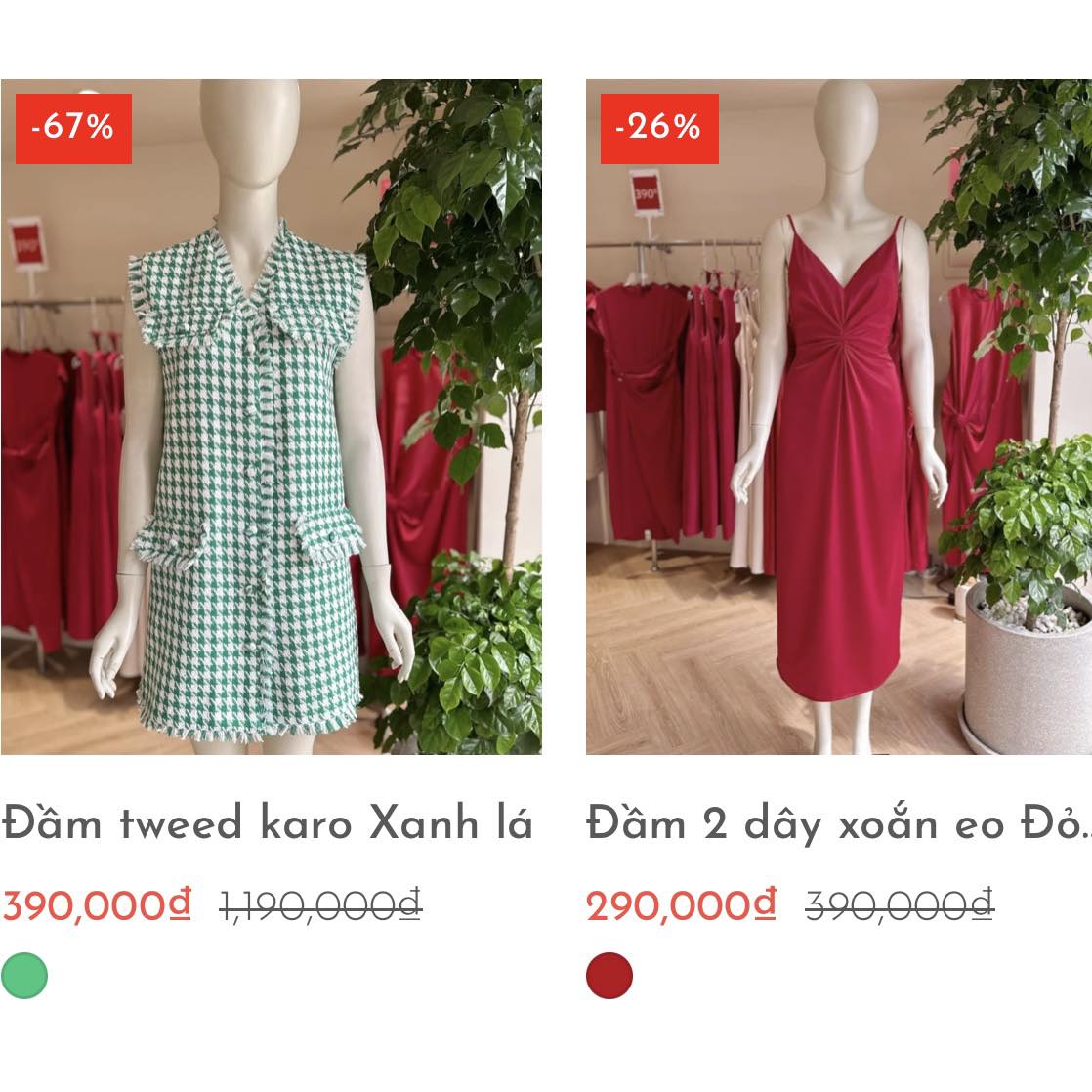Click the mannequin head in the left photo
The image size is (1092, 1092).
[251, 131]
